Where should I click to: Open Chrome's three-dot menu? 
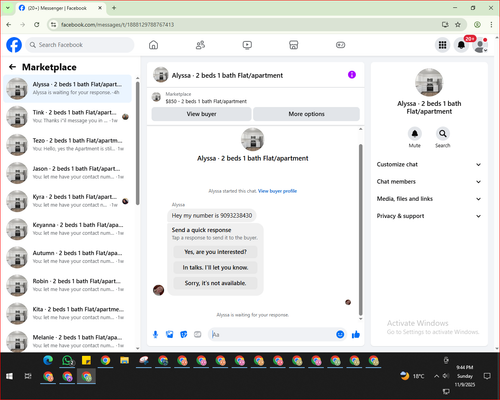point(491,25)
